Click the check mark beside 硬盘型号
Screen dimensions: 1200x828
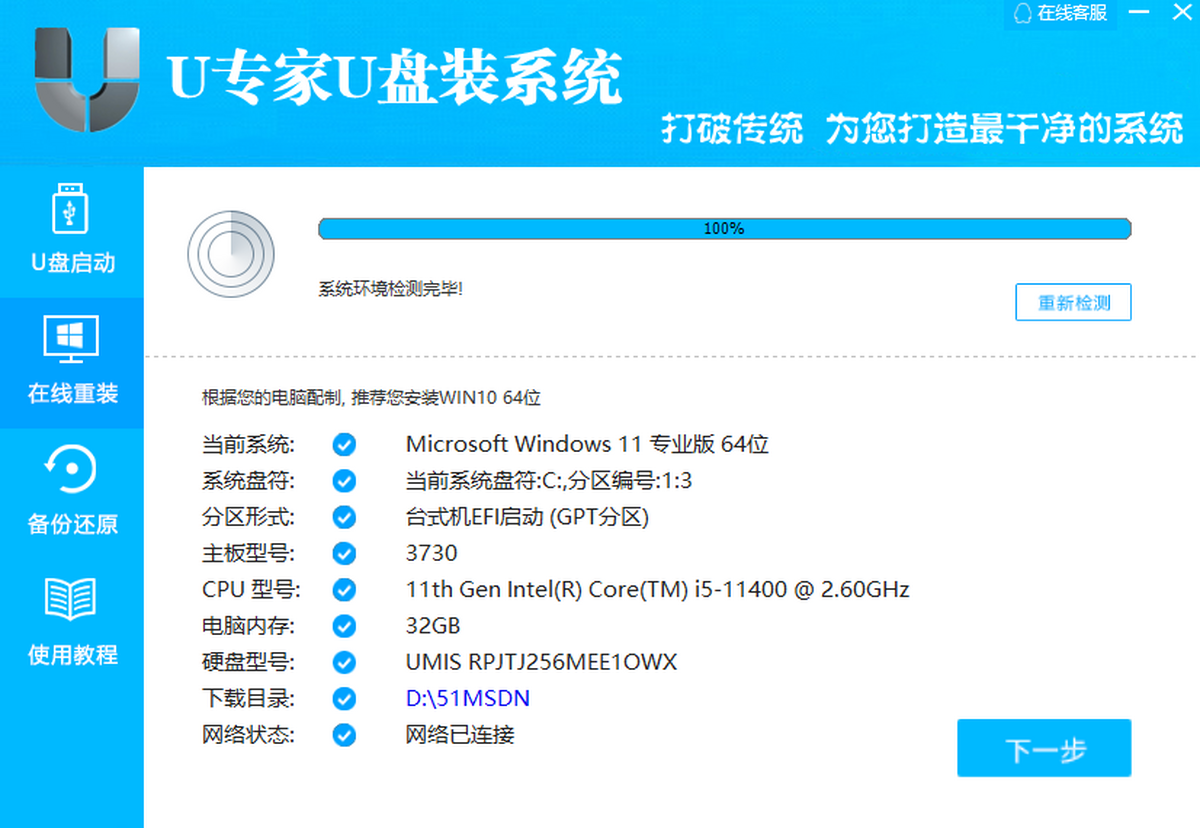(344, 662)
